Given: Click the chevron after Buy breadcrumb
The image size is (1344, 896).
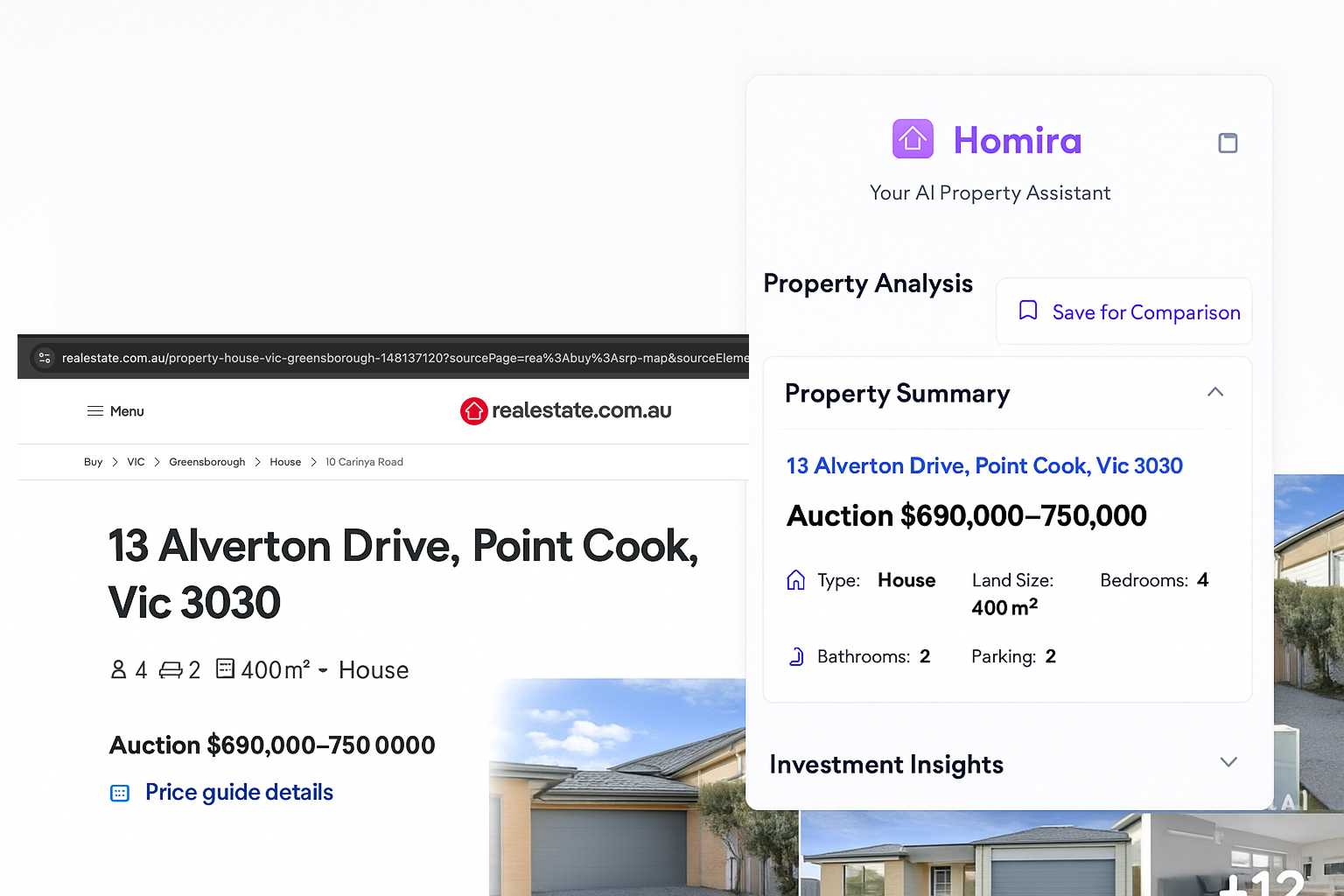Looking at the screenshot, I should coord(115,462).
